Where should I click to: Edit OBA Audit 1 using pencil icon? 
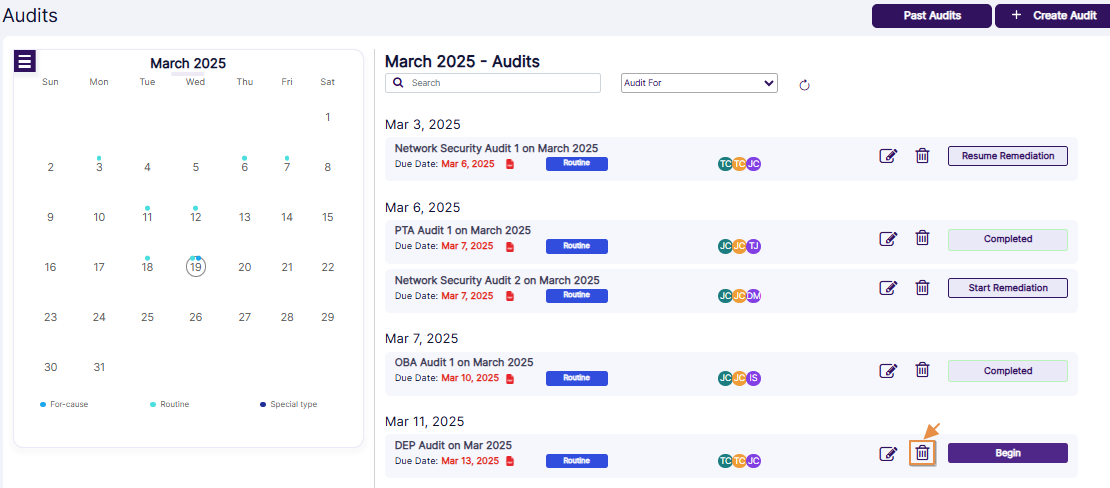(888, 371)
